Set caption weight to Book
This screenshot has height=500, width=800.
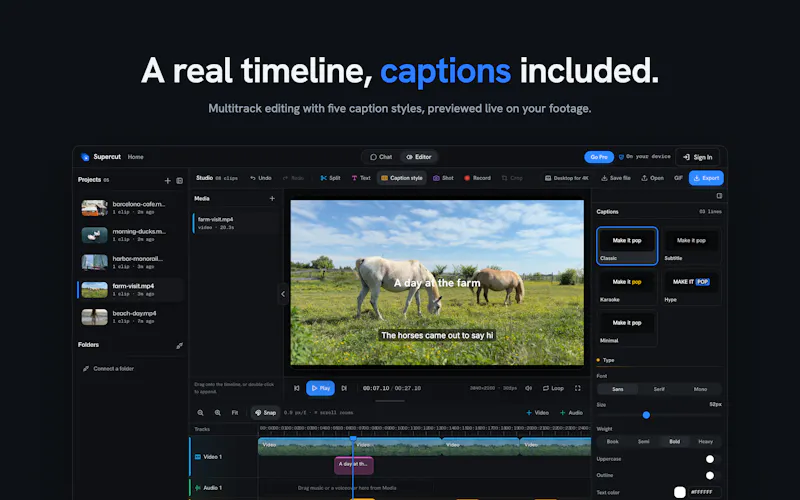(x=613, y=441)
